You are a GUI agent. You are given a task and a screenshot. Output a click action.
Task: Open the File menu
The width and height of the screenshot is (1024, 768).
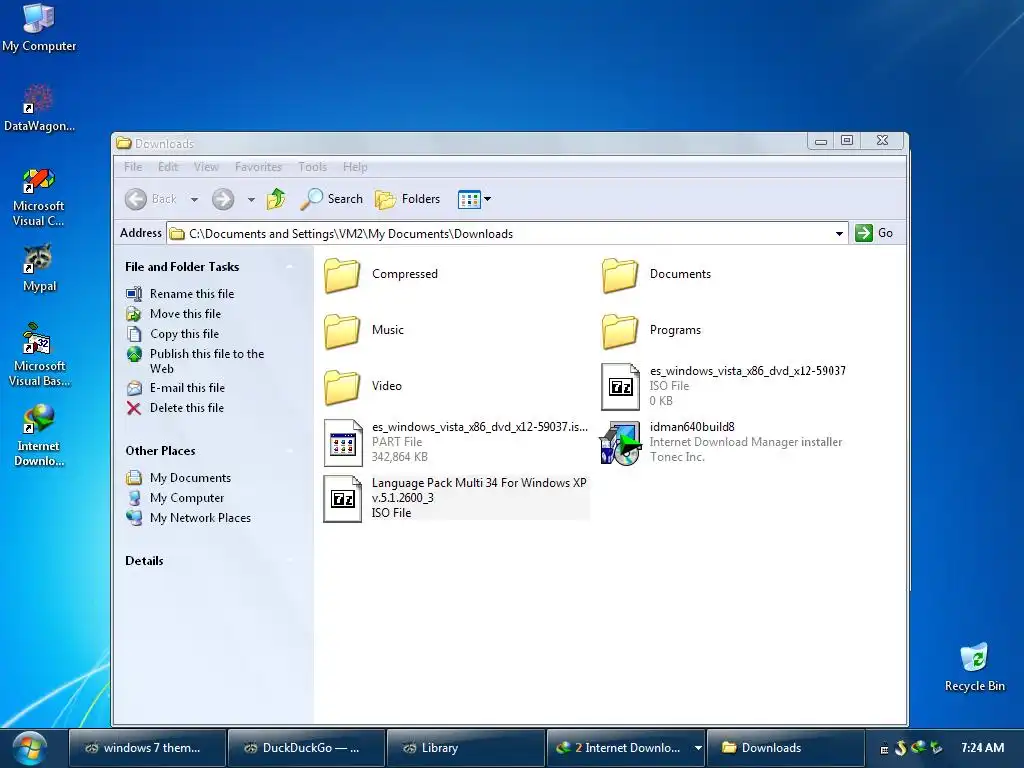click(133, 167)
